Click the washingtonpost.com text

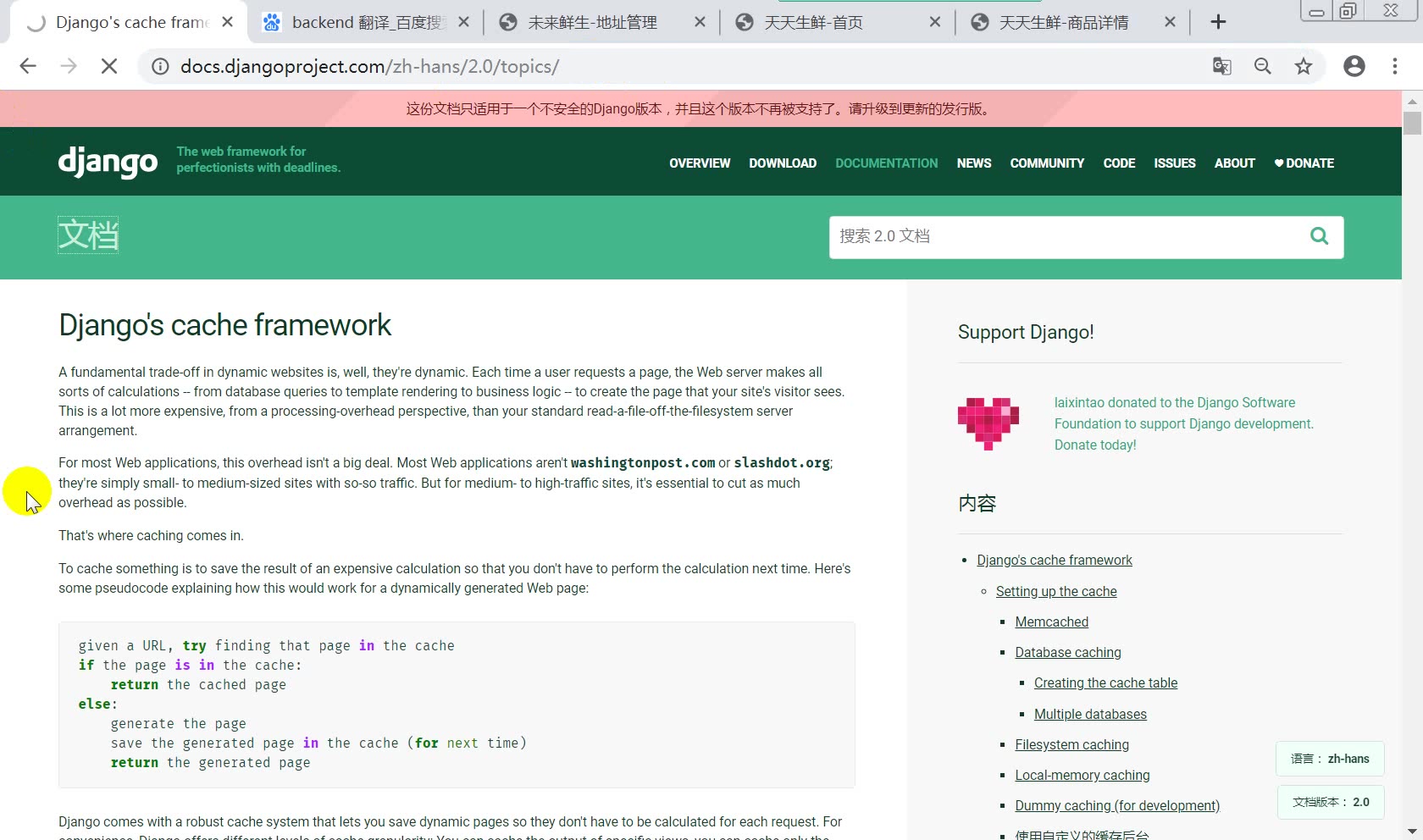(x=643, y=462)
